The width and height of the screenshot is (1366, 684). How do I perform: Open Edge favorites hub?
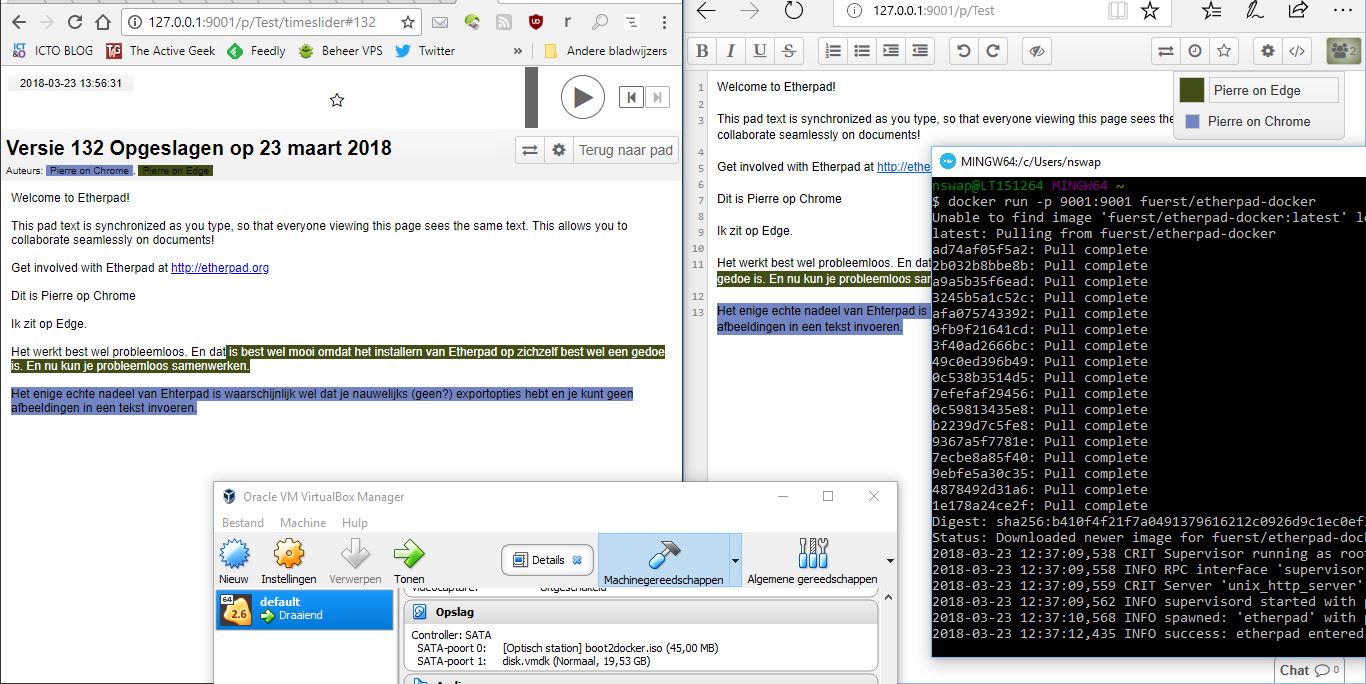tap(1212, 10)
